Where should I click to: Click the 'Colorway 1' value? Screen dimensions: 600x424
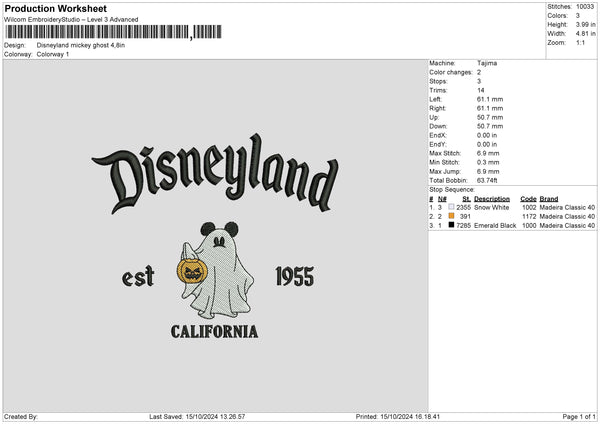point(53,54)
